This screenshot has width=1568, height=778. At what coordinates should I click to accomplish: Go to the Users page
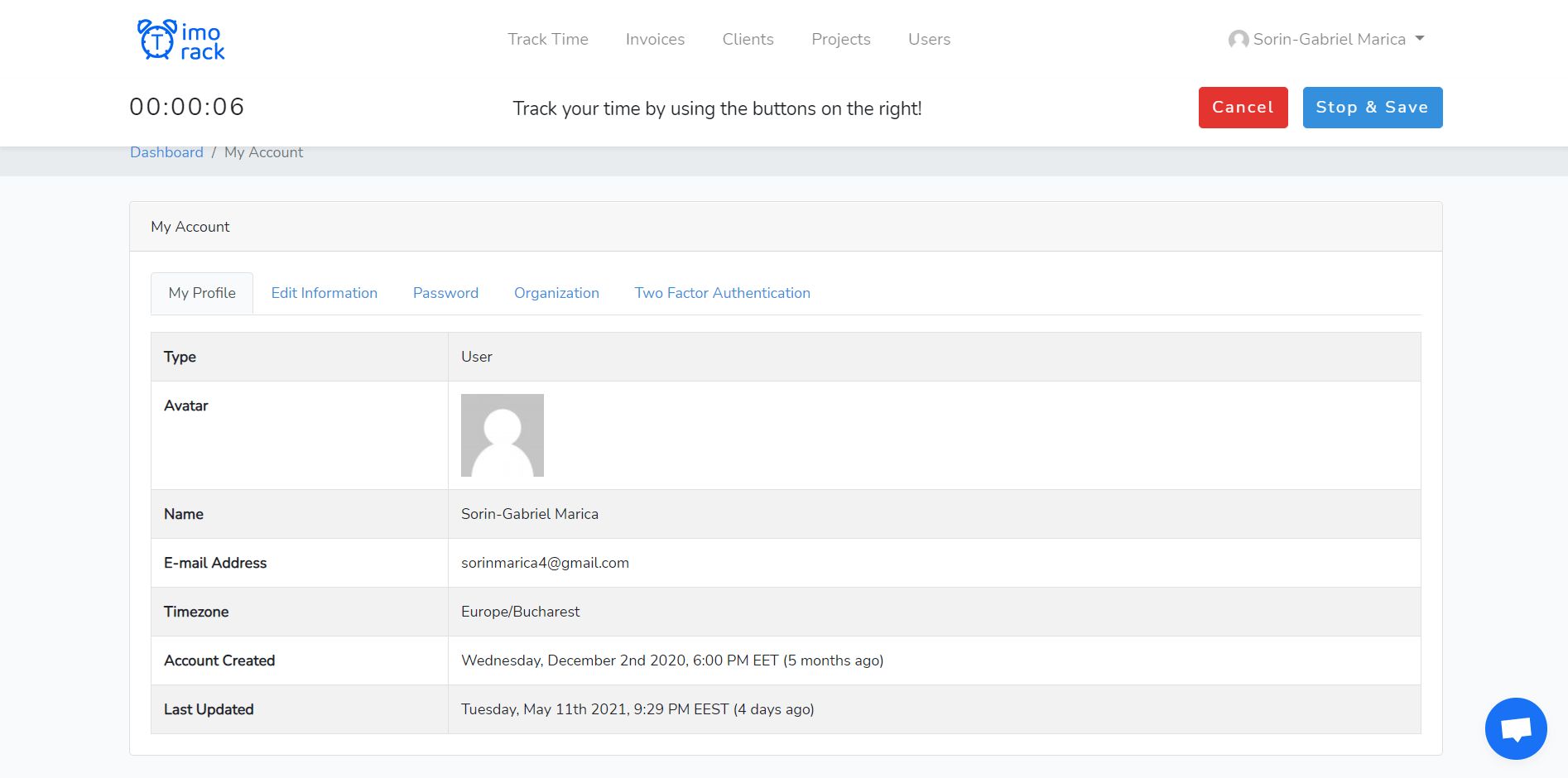[x=929, y=39]
